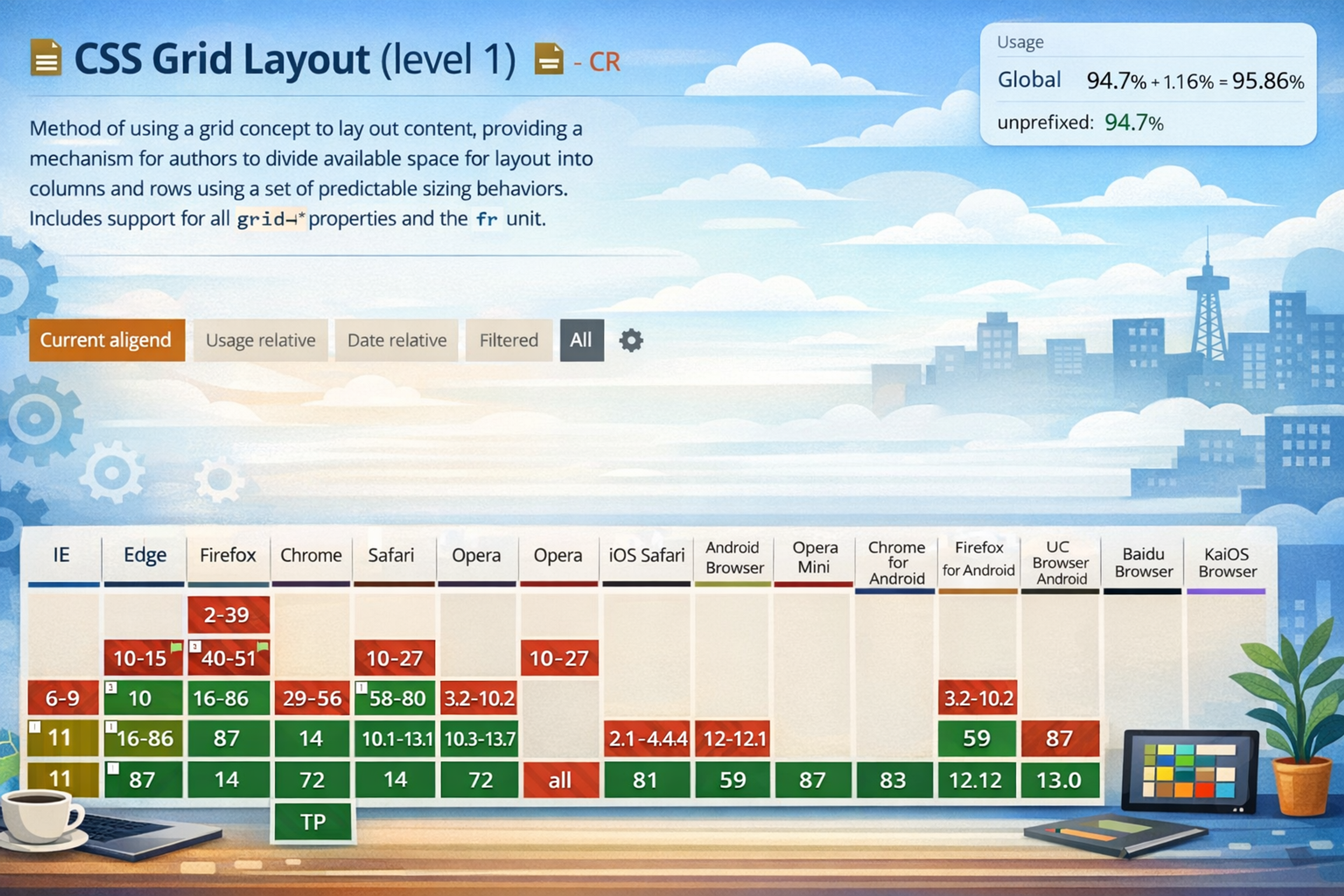Select the Edge 16-86 cell
This screenshot has height=896, width=1344.
coord(143,738)
